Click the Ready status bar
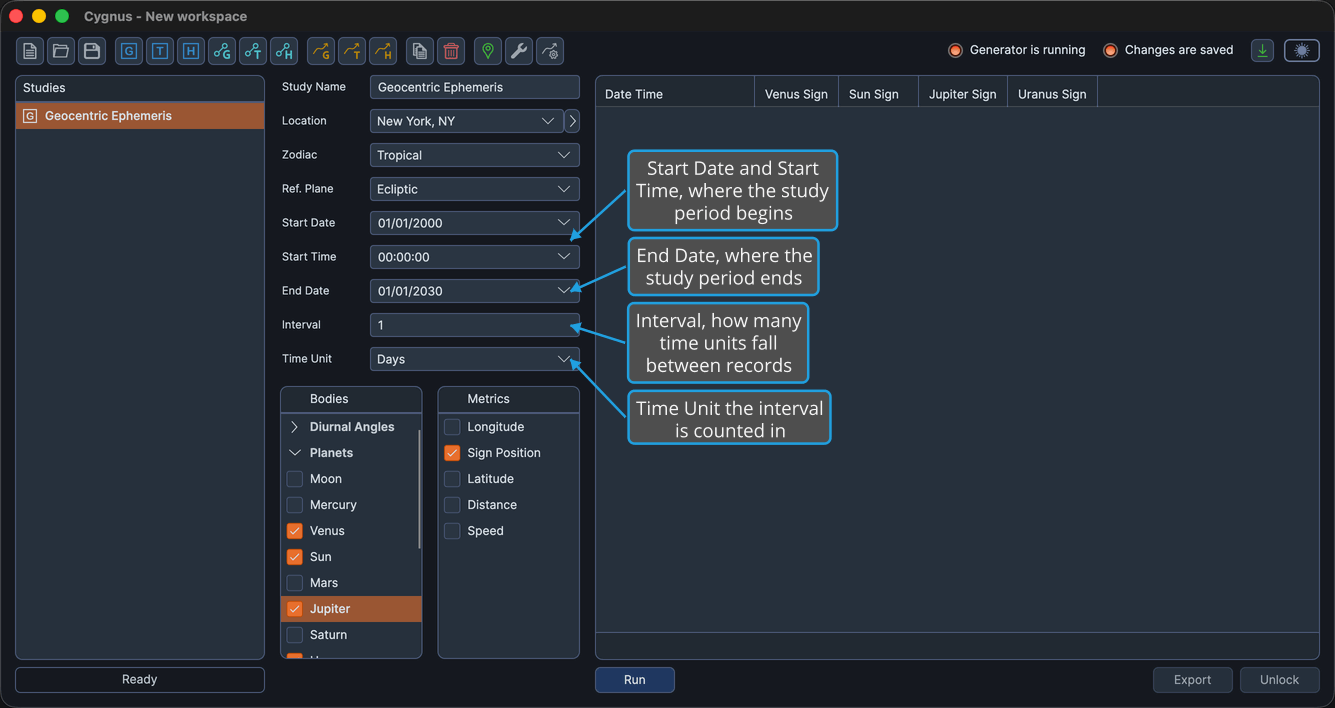 (x=140, y=680)
